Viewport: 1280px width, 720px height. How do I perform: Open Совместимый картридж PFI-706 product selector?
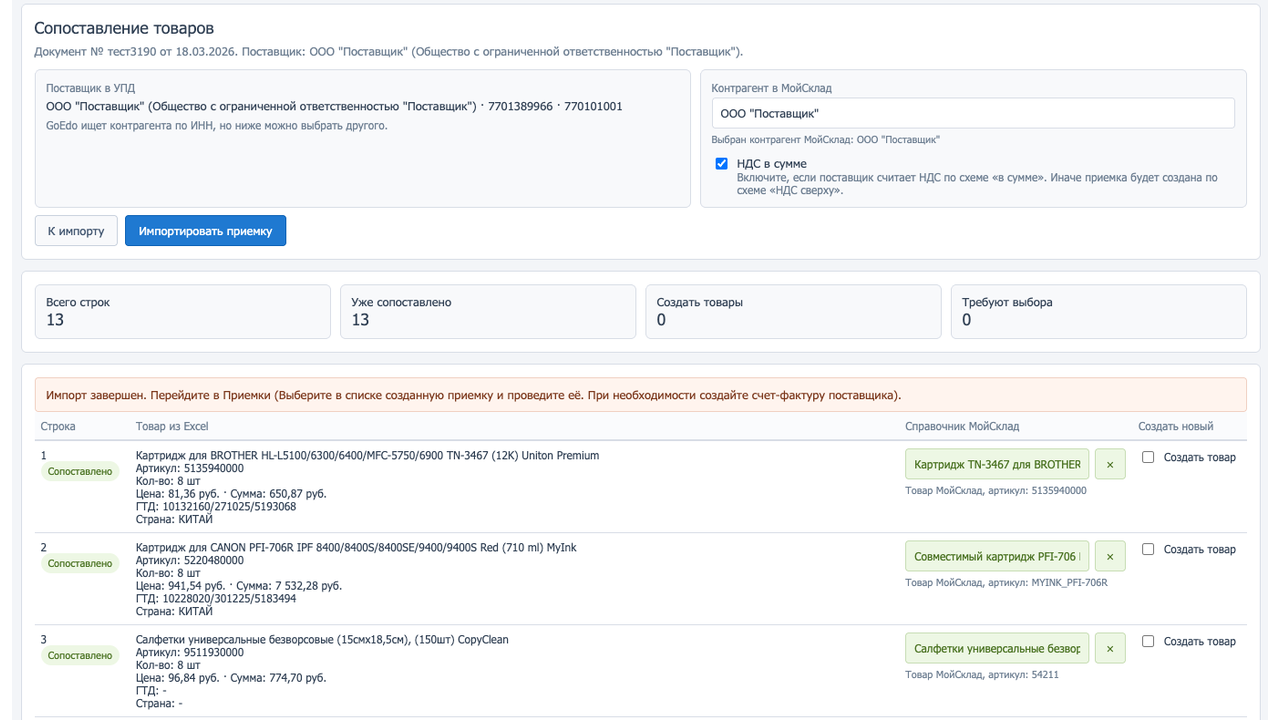997,556
